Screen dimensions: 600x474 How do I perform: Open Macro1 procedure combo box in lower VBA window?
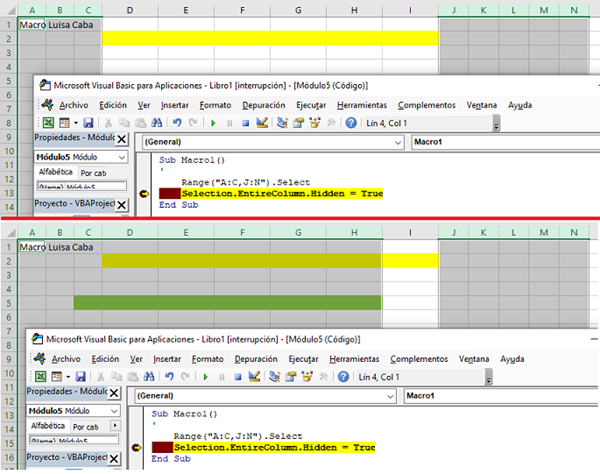click(x=501, y=396)
